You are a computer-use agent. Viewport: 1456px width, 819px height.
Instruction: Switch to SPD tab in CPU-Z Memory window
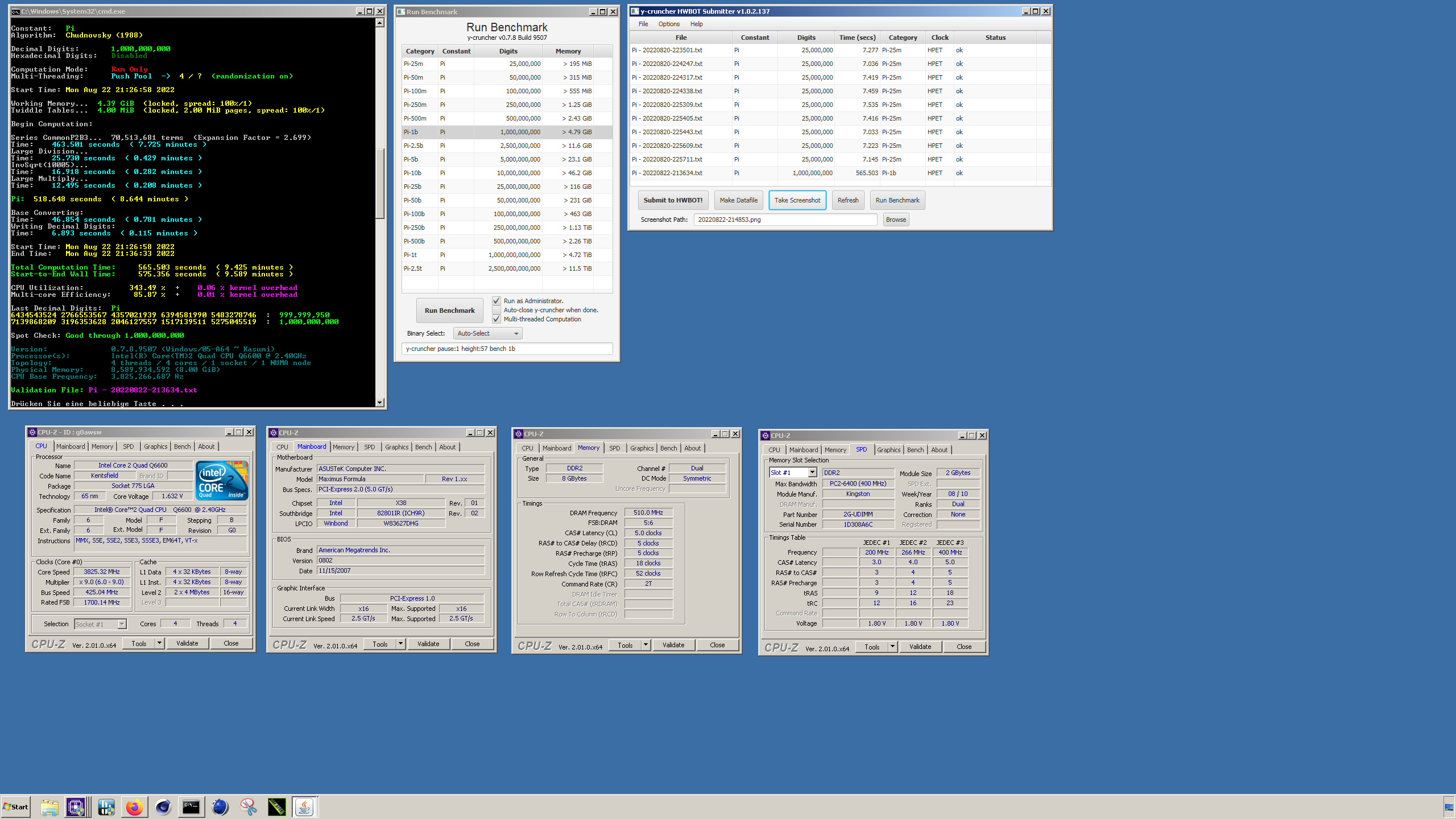pos(615,448)
